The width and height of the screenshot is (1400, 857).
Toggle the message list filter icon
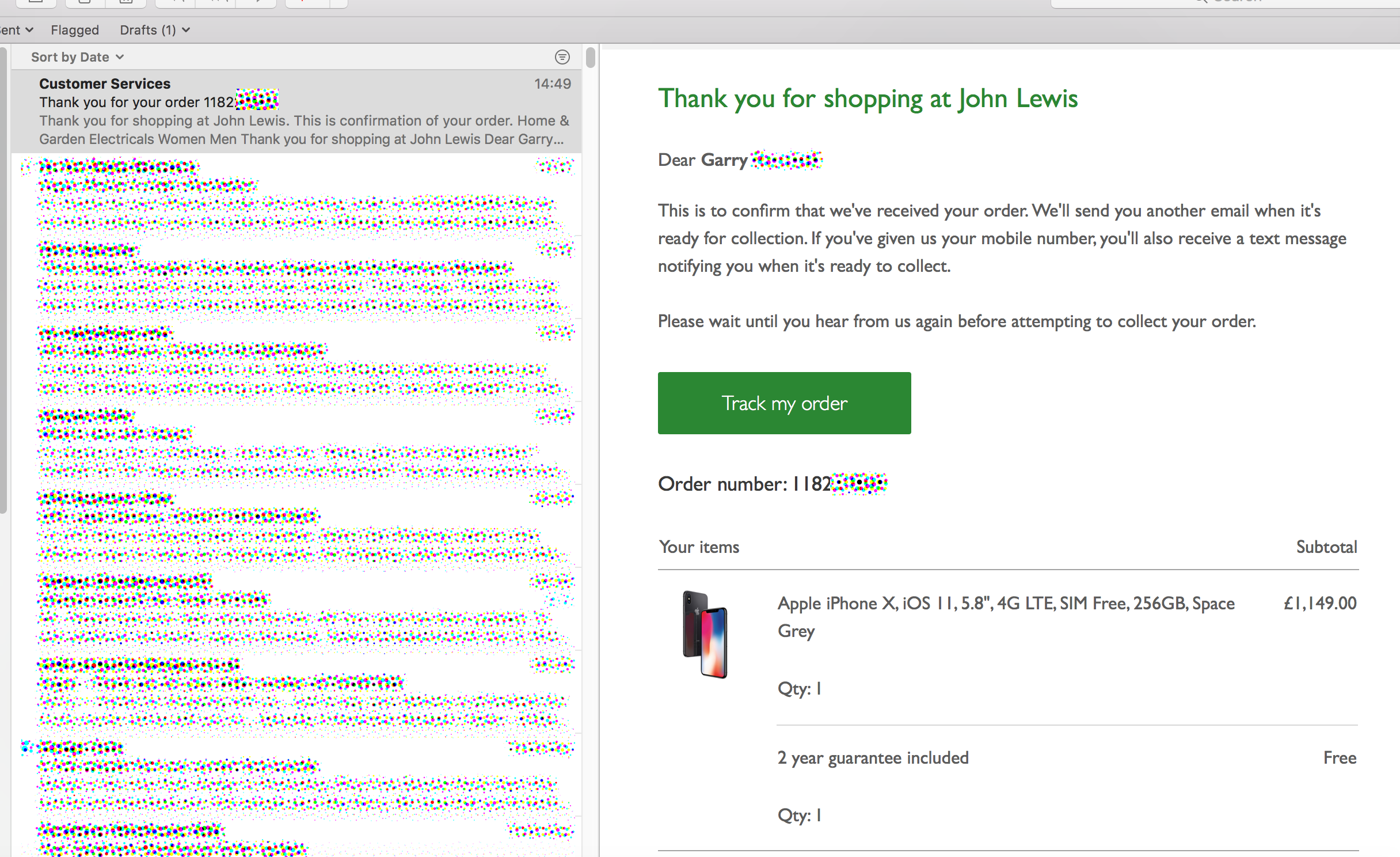[x=562, y=57]
